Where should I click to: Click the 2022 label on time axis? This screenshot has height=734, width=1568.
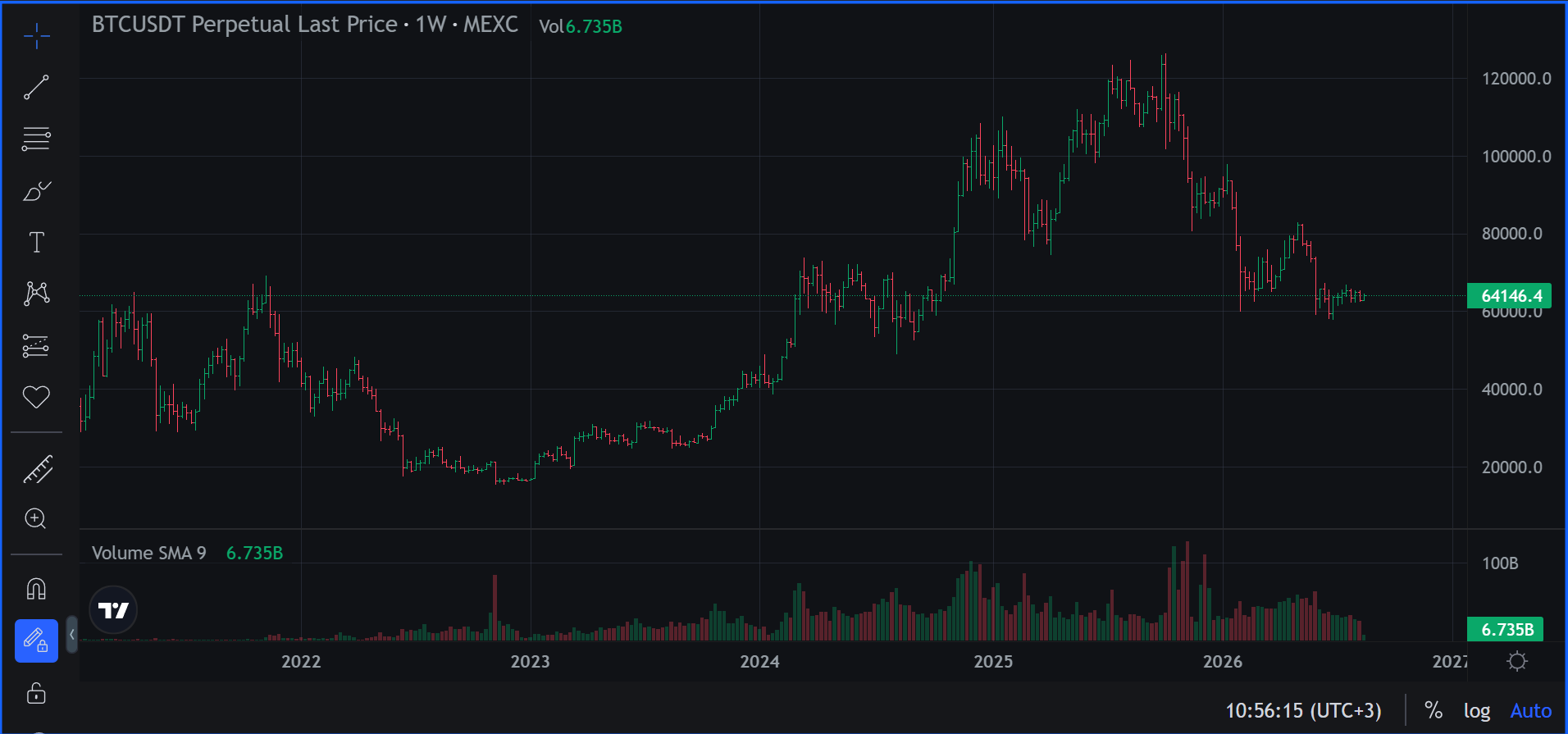coord(301,662)
